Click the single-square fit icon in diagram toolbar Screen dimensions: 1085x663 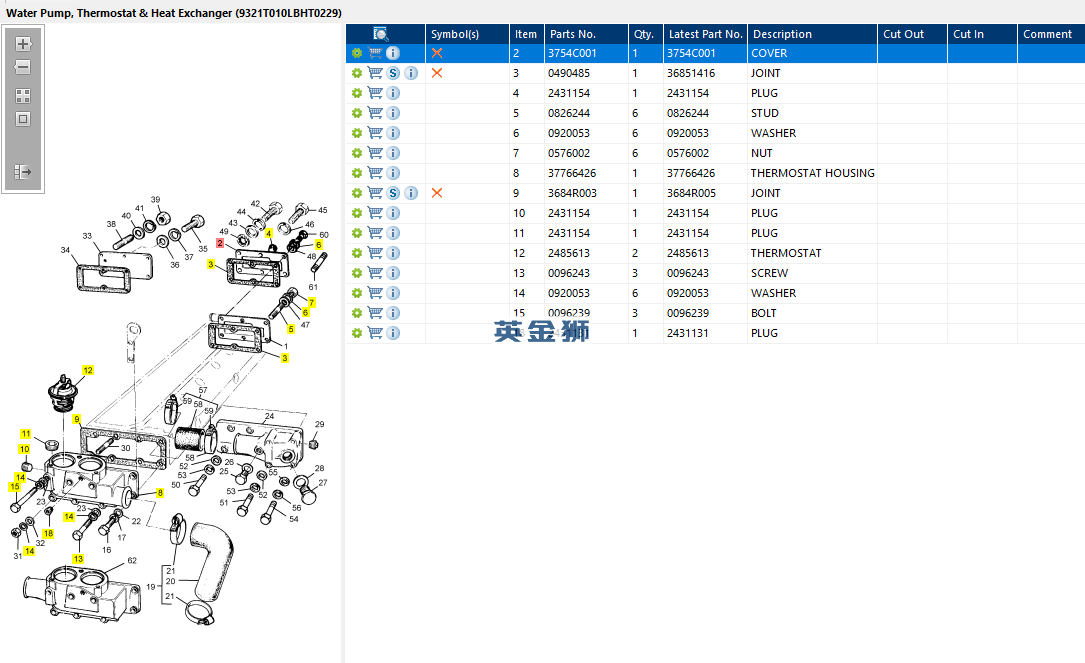(x=23, y=119)
